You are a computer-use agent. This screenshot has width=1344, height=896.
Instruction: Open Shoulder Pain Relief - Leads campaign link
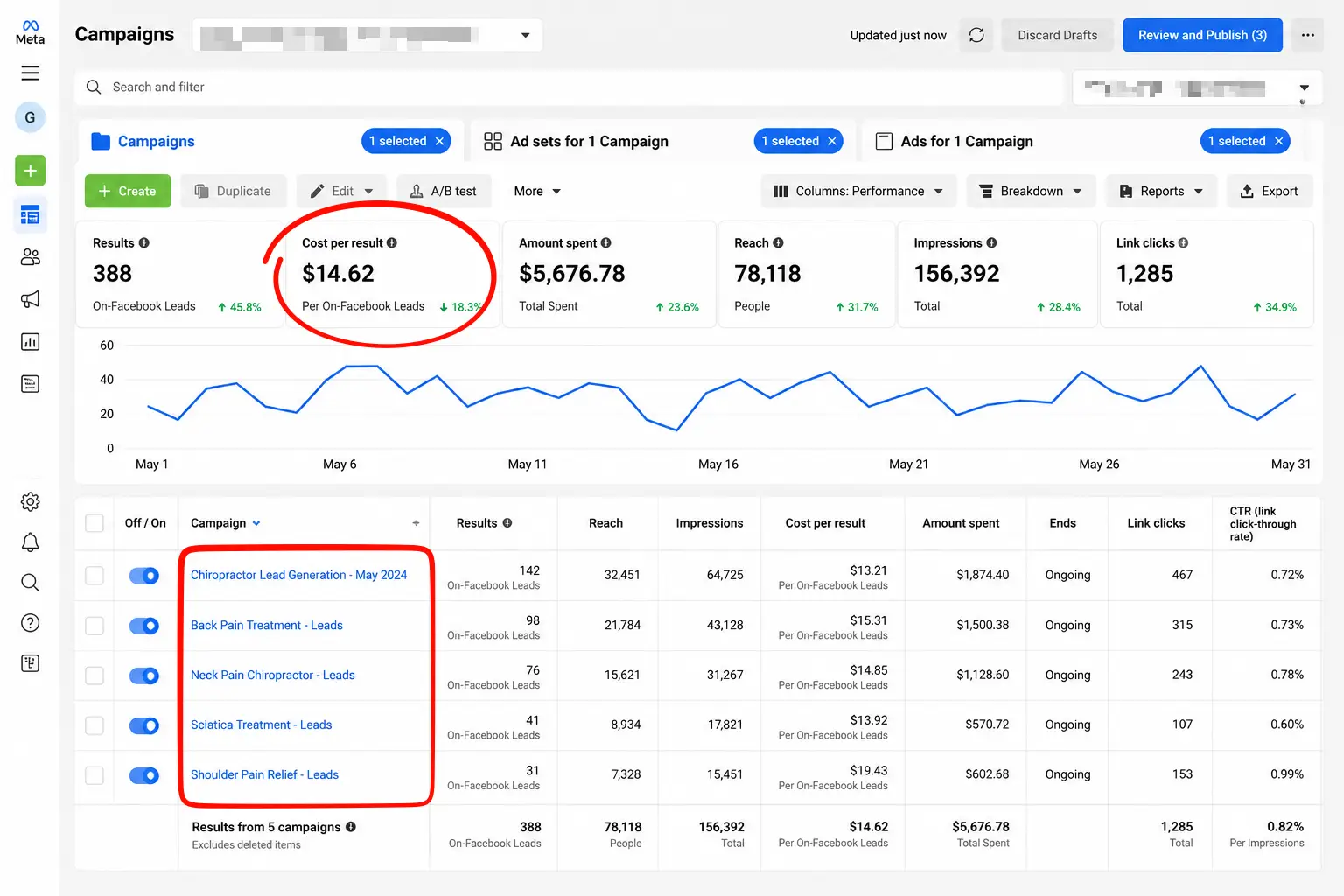point(264,775)
